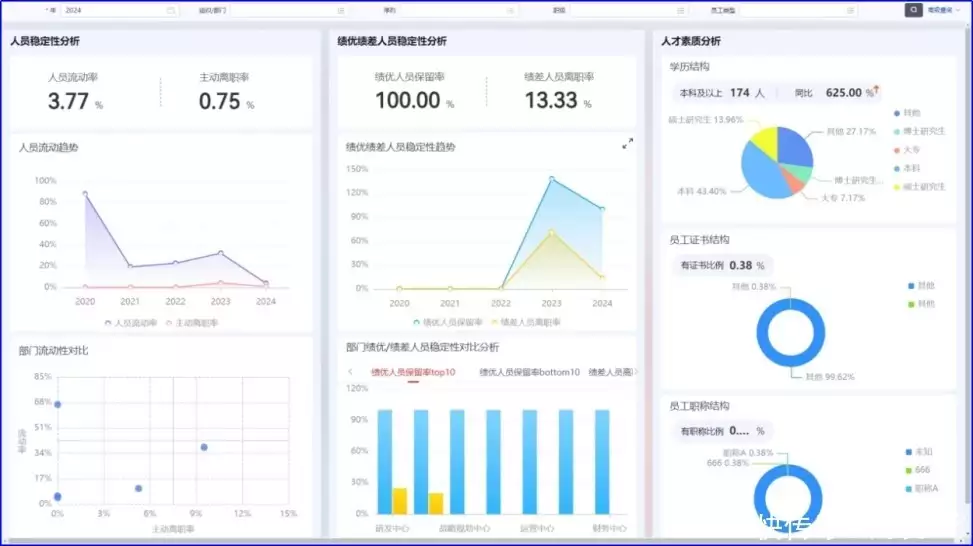973x546 pixels.
Task: Click the dark search button in the filter bar
Action: point(913,10)
